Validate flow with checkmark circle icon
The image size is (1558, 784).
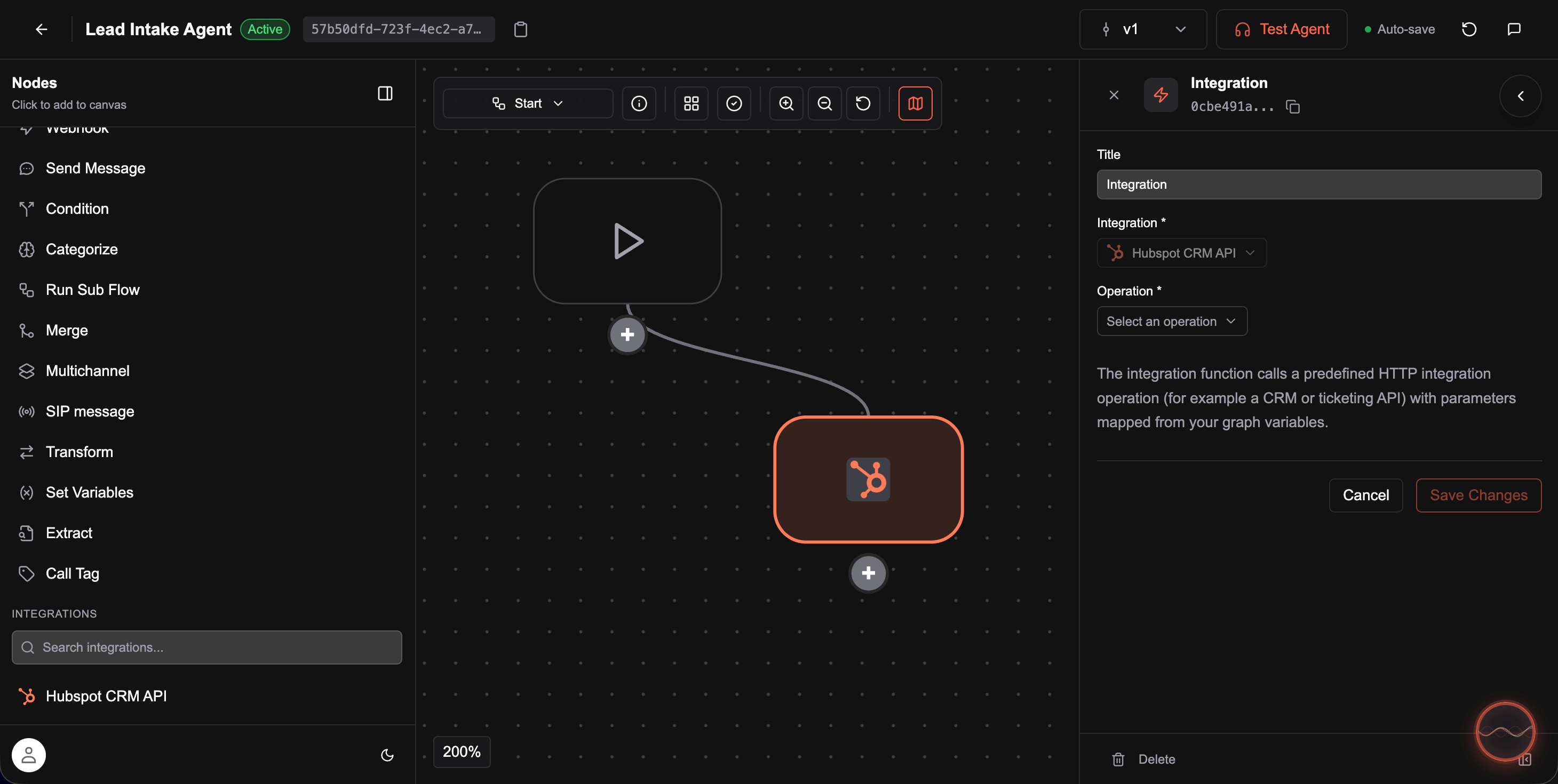pyautogui.click(x=734, y=103)
